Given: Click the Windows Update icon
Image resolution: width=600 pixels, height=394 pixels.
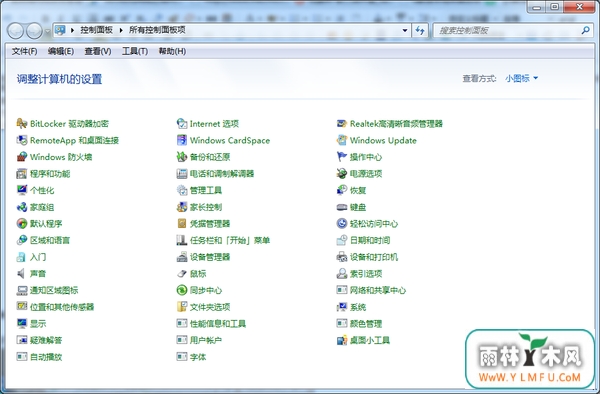Looking at the screenshot, I should pos(342,140).
